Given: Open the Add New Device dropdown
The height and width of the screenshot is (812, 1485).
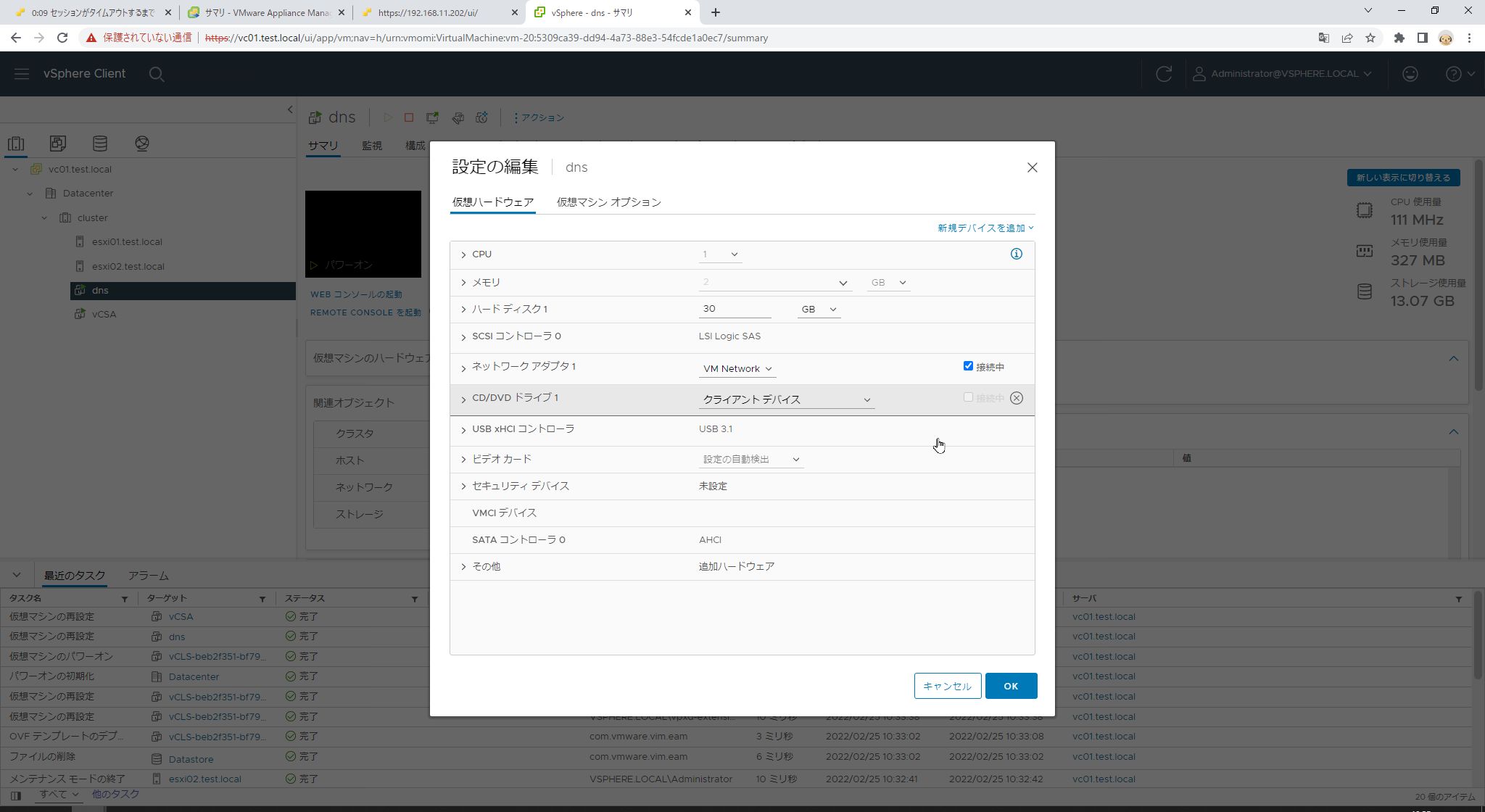Looking at the screenshot, I should pos(985,228).
